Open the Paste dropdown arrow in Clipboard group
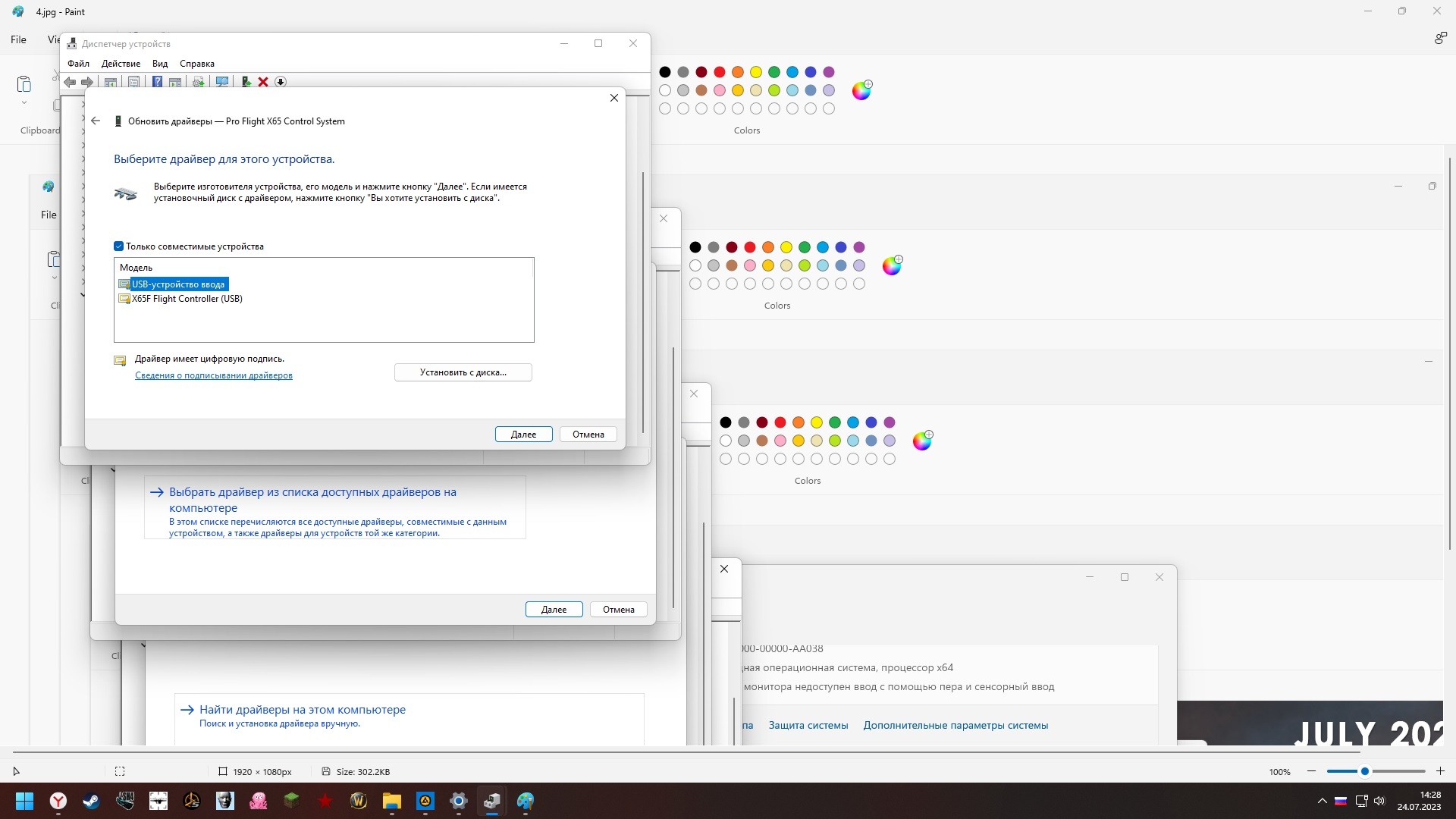1456x819 pixels. (x=24, y=102)
